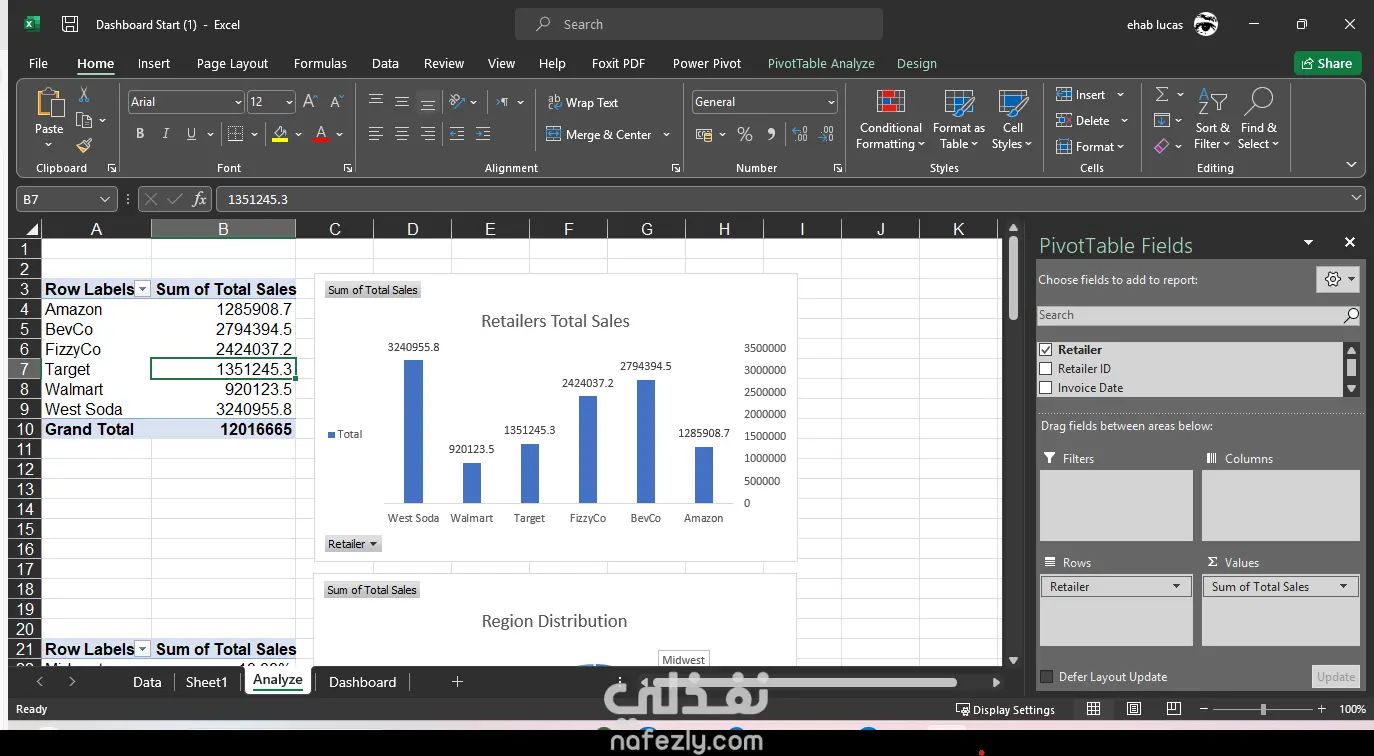Apply cell borders with the Borders icon
1374x756 pixels.
pyautogui.click(x=235, y=134)
